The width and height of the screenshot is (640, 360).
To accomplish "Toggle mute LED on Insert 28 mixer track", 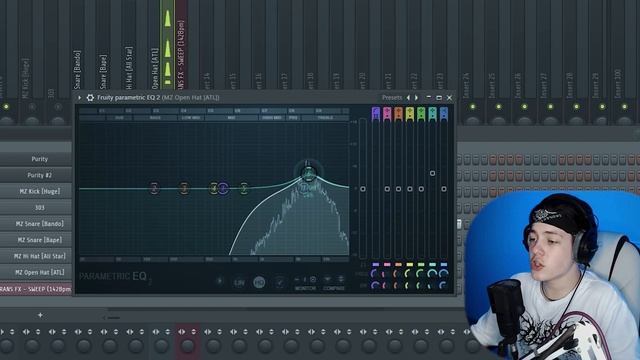I will pos(576,107).
